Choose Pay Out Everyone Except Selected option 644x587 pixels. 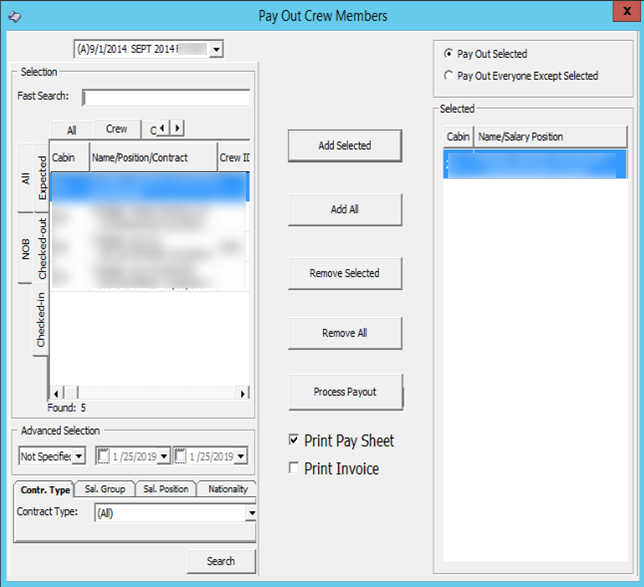(448, 76)
